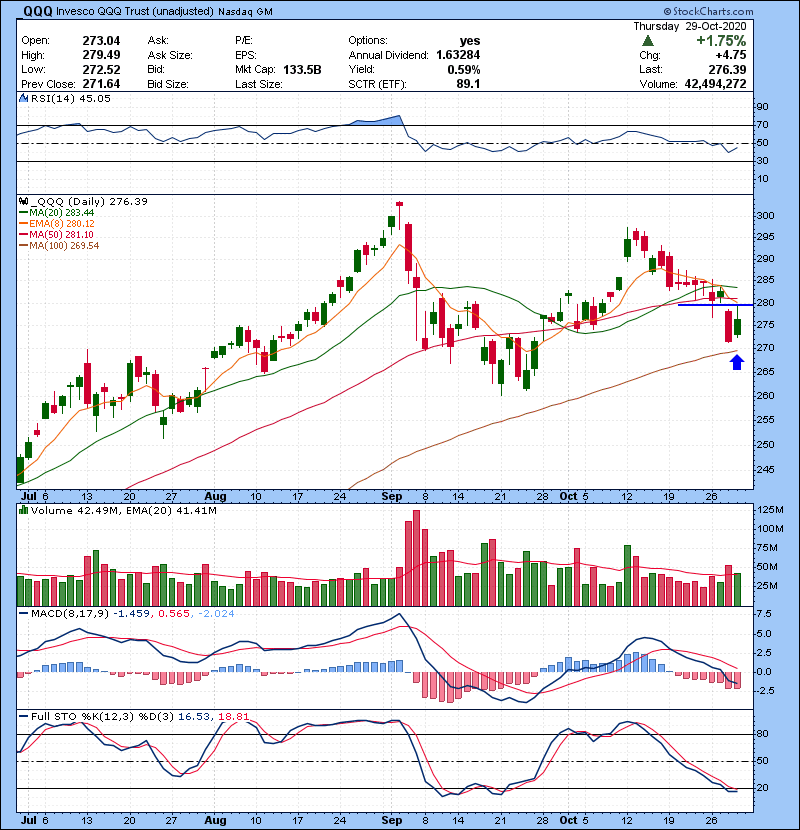The image size is (800, 830).
Task: Click the bold QQQ ticker symbol
Action: pos(38,11)
